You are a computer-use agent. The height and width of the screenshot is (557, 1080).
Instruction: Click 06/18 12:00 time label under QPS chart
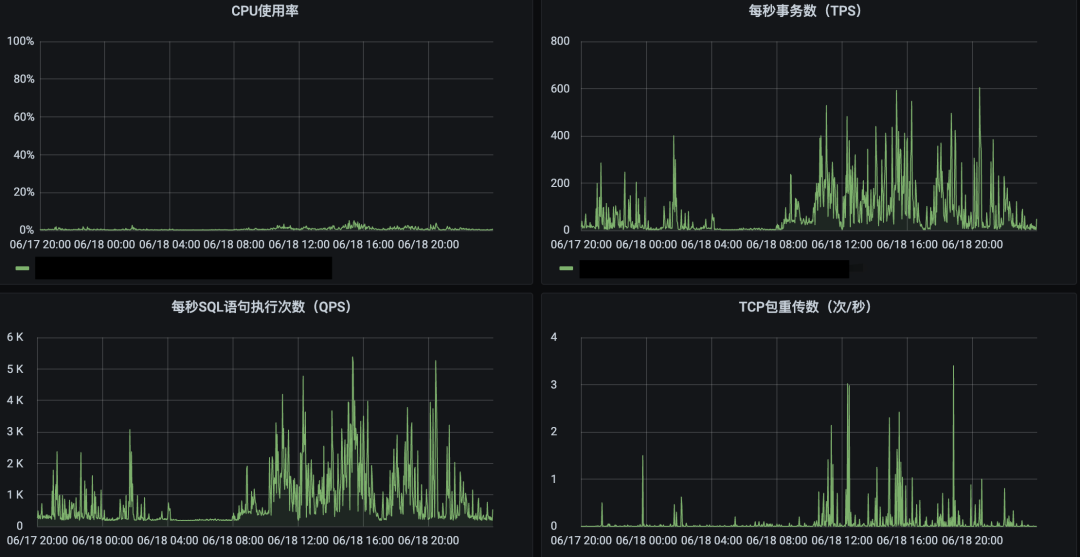tap(298, 540)
